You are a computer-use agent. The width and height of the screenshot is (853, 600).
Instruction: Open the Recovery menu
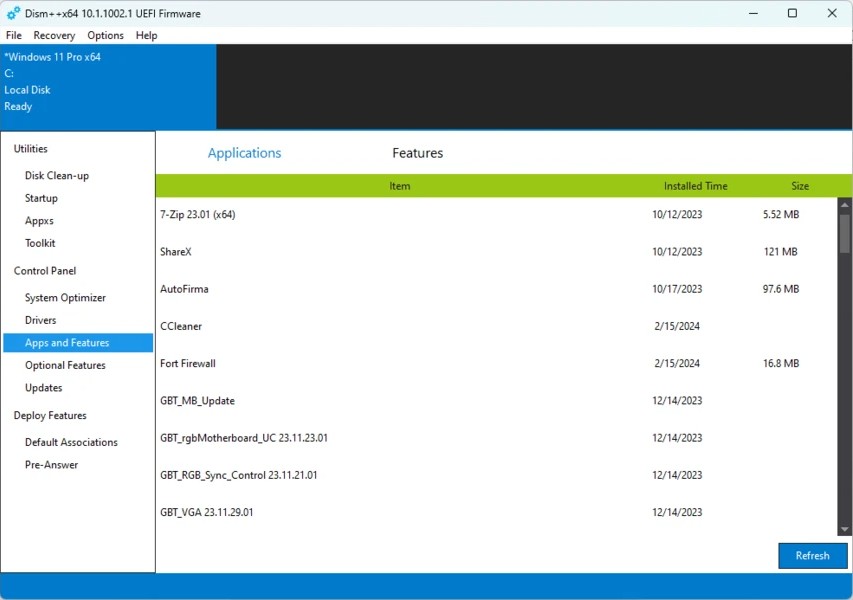pos(54,35)
